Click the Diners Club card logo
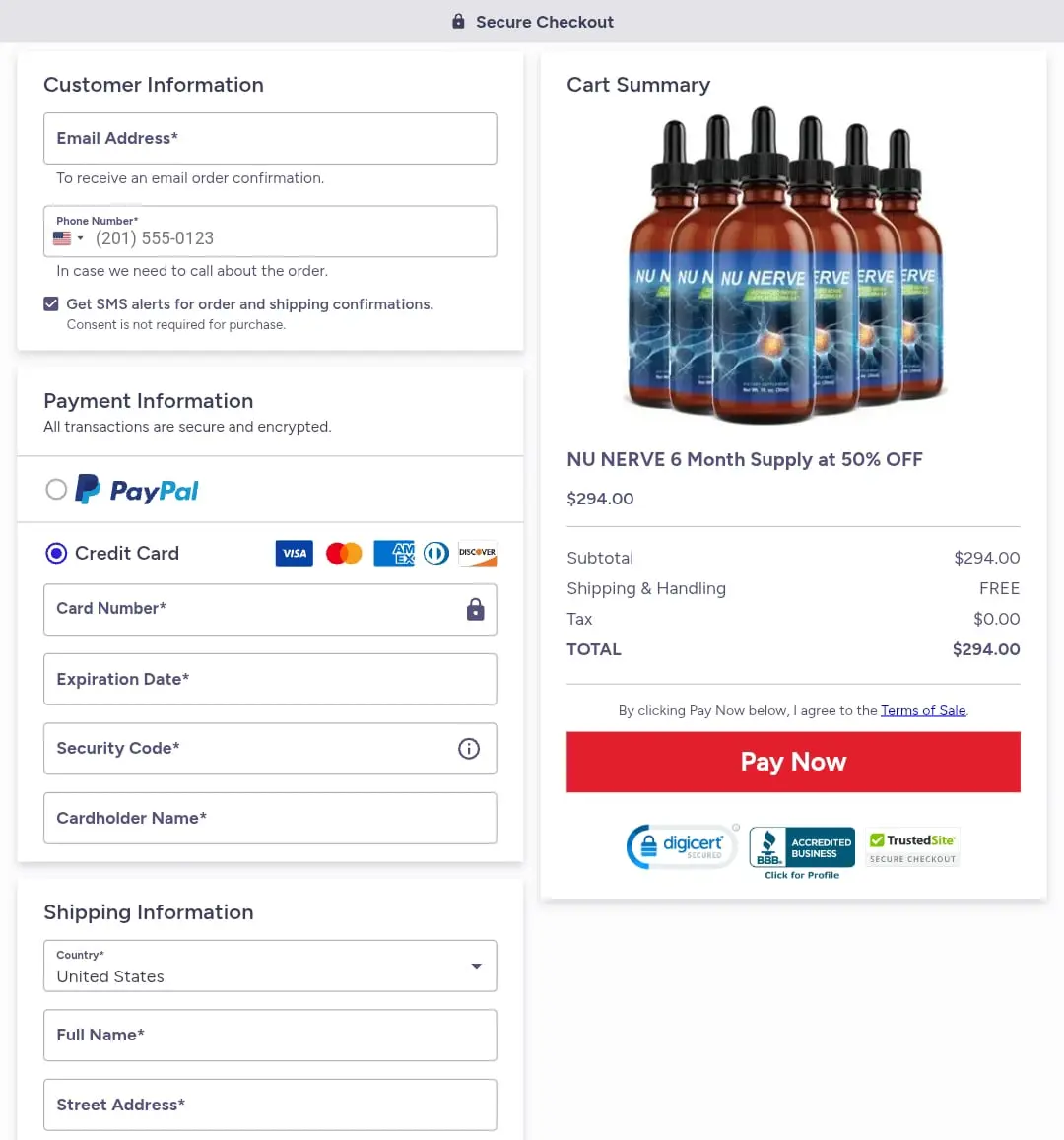Viewport: 1064px width, 1140px height. [x=435, y=554]
